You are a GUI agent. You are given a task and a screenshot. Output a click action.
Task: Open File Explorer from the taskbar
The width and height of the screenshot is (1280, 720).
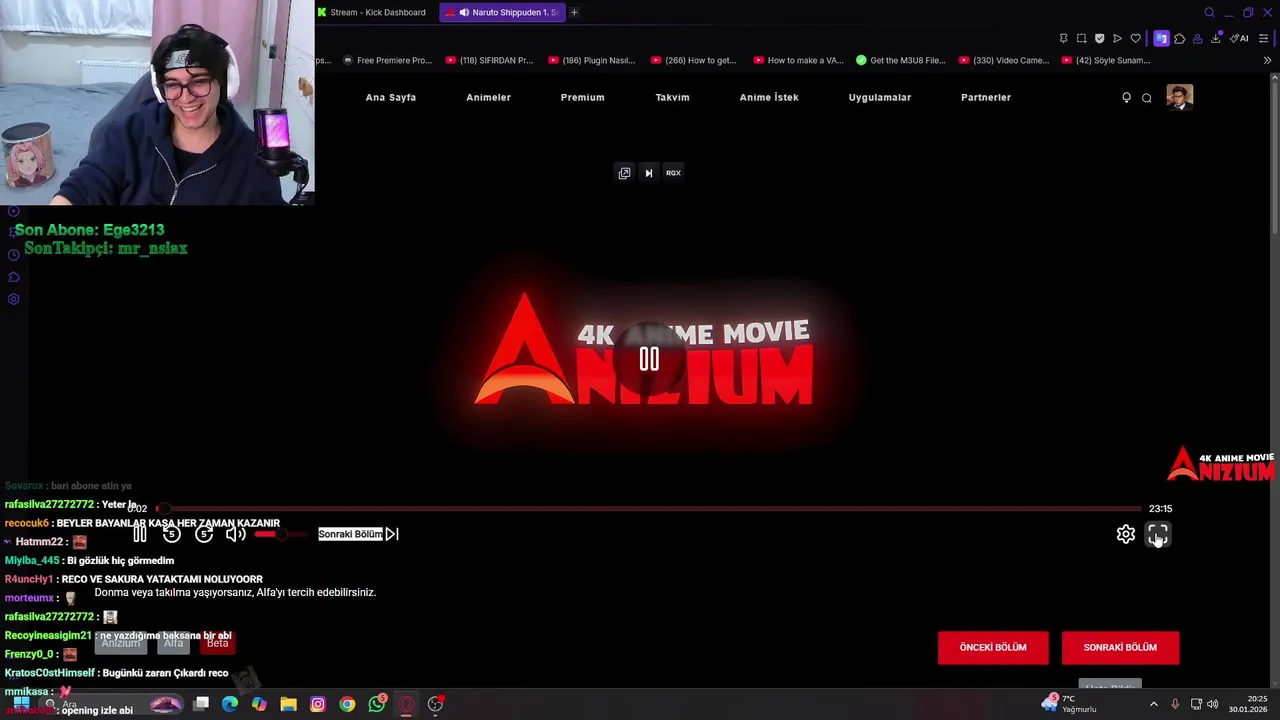(x=288, y=704)
